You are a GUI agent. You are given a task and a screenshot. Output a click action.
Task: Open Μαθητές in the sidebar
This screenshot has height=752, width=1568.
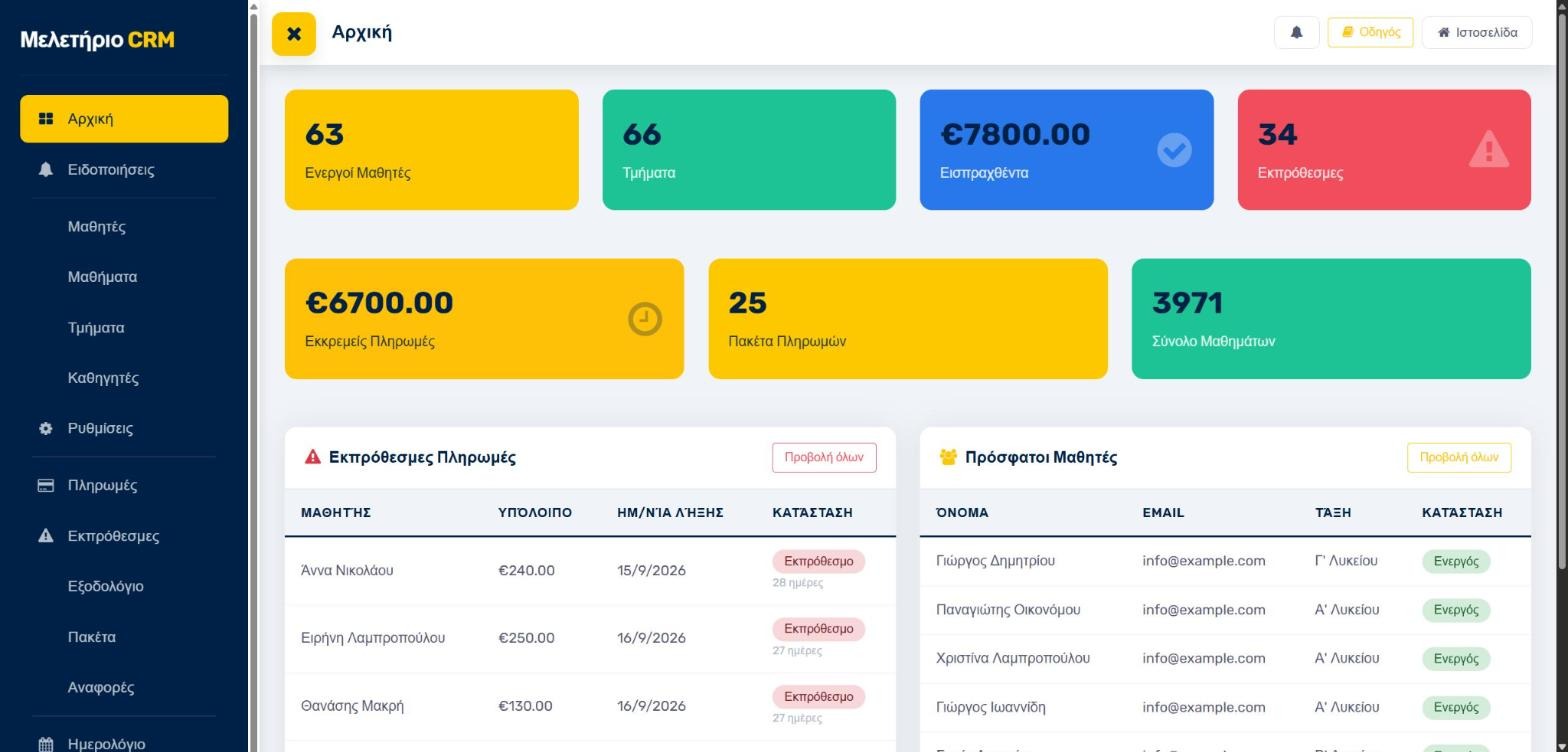[x=124, y=227]
